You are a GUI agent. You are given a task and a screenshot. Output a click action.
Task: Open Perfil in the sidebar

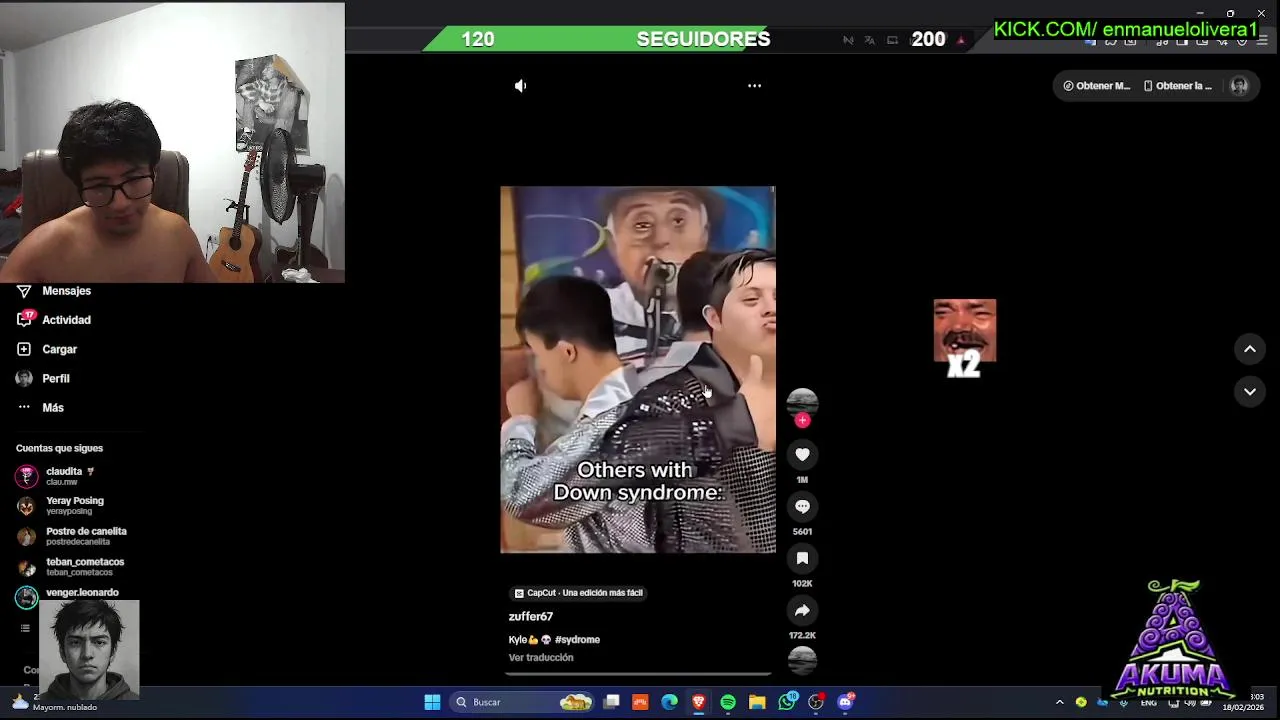[x=55, y=379]
